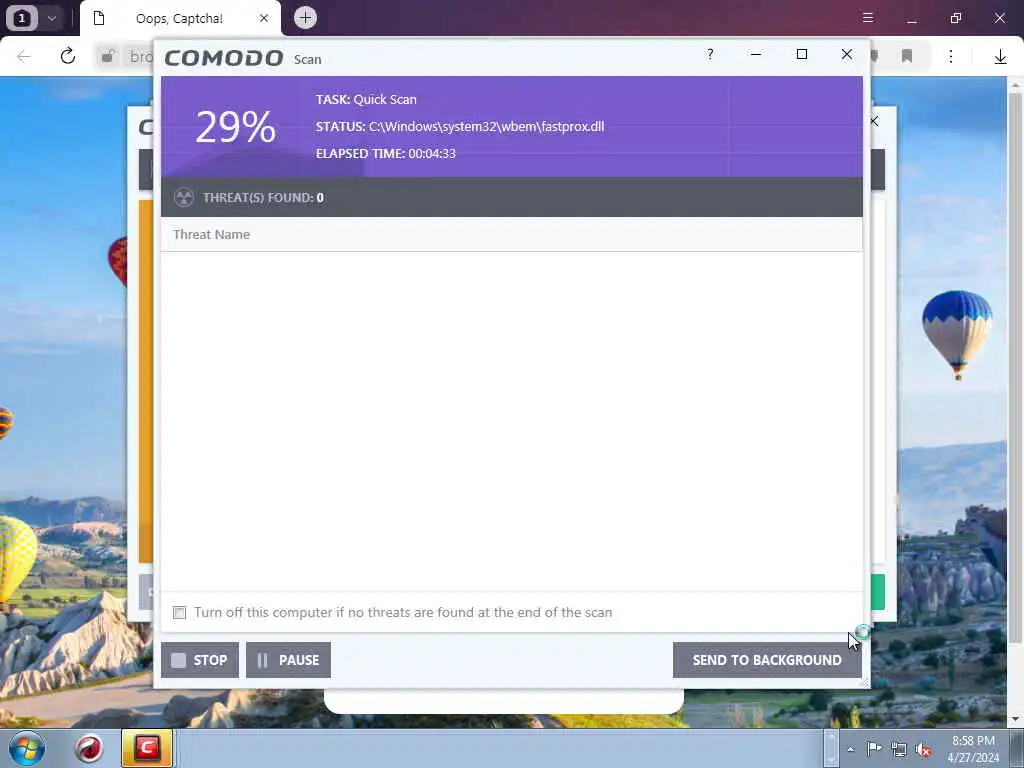Open the browser hamburger menu

pyautogui.click(x=868, y=18)
